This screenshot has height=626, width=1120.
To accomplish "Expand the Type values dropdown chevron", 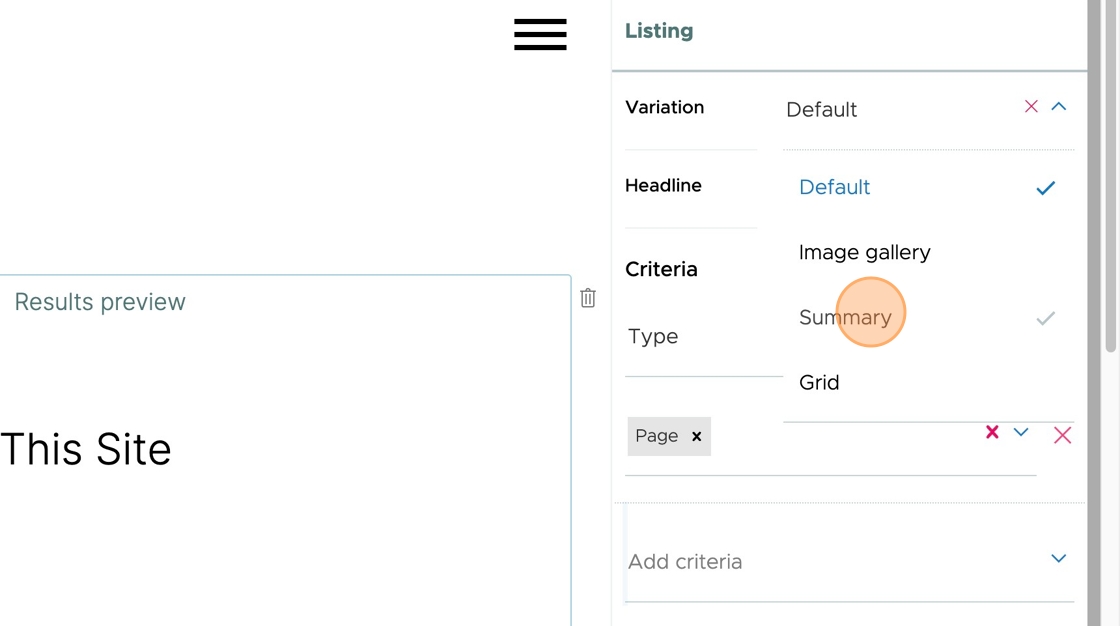I will tap(1021, 432).
